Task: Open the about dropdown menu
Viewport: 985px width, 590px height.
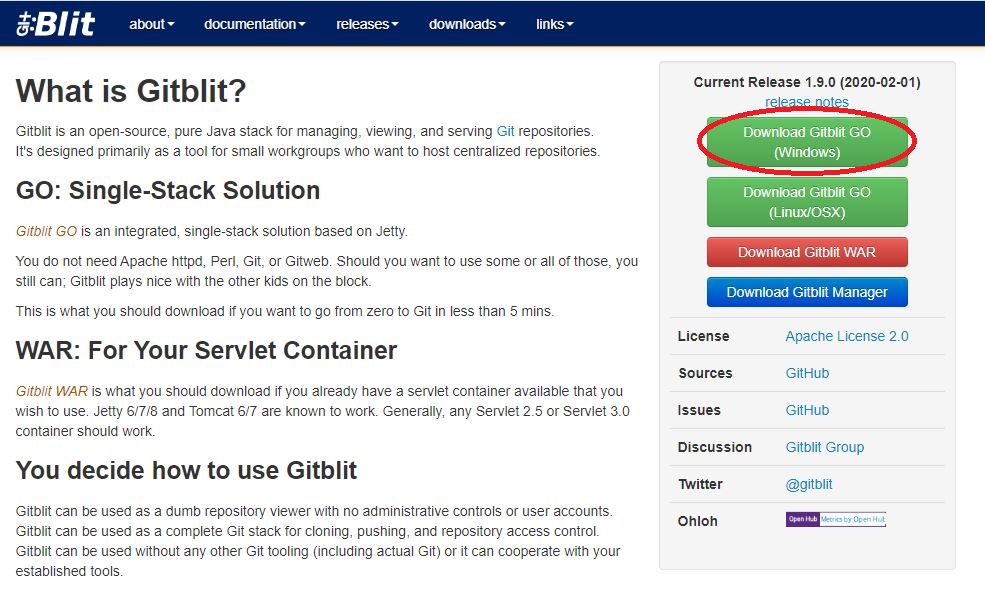Action: tap(151, 24)
